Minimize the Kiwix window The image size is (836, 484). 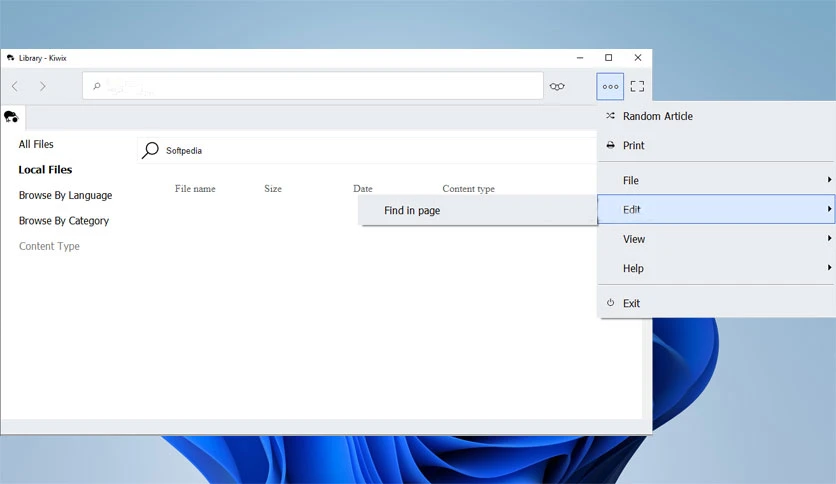coord(580,58)
